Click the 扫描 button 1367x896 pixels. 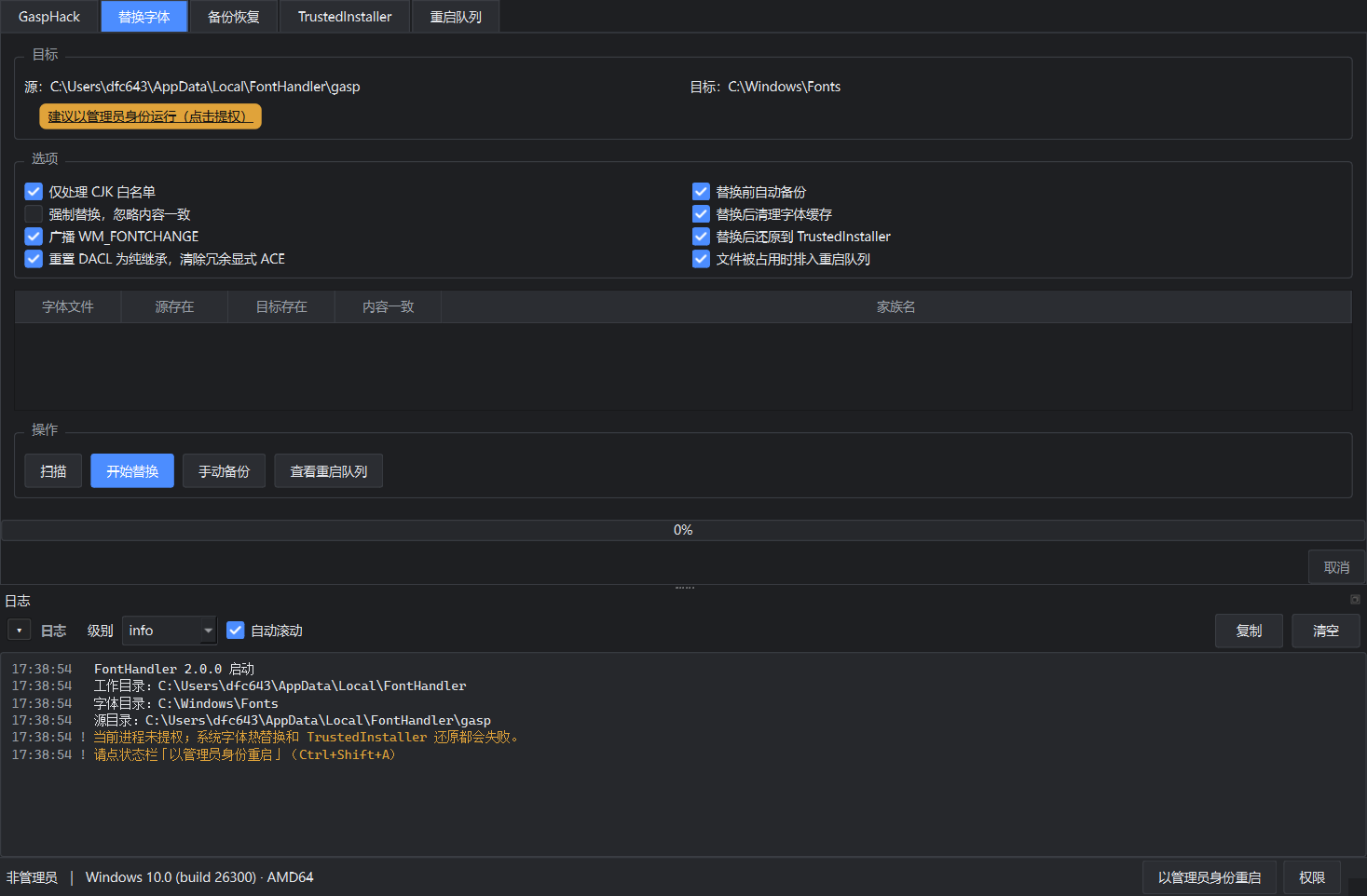click(53, 471)
